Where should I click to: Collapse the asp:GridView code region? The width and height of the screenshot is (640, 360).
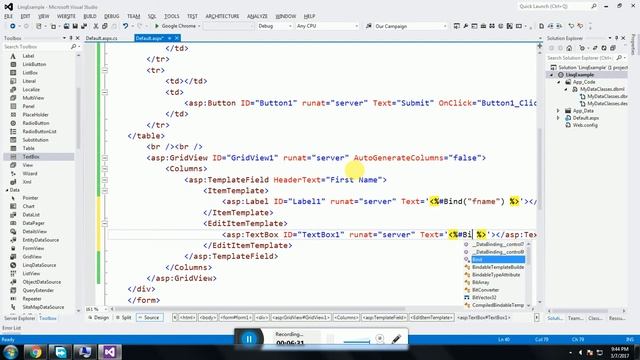pyautogui.click(x=105, y=158)
